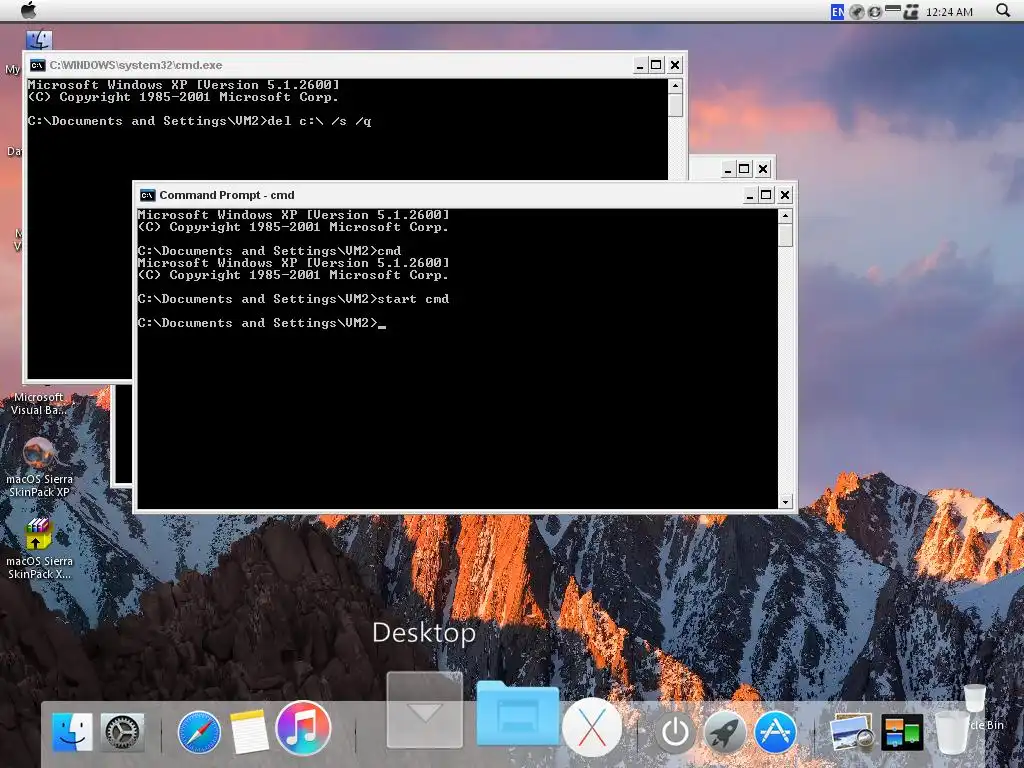Minimize the system32\cmd.exe window

[640, 65]
